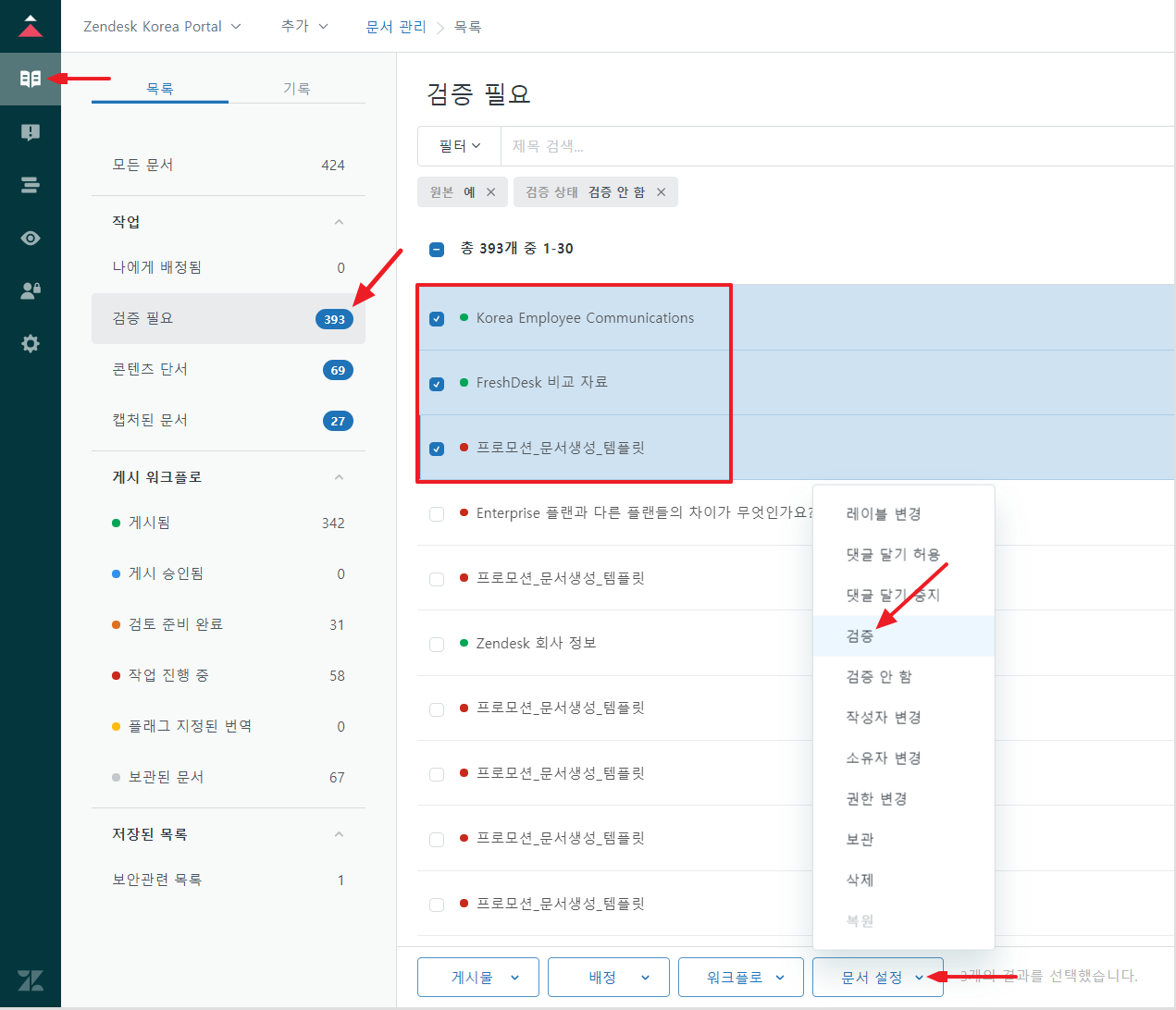1176x1010 pixels.
Task: Select the 검증 필요 list
Action: 229,318
